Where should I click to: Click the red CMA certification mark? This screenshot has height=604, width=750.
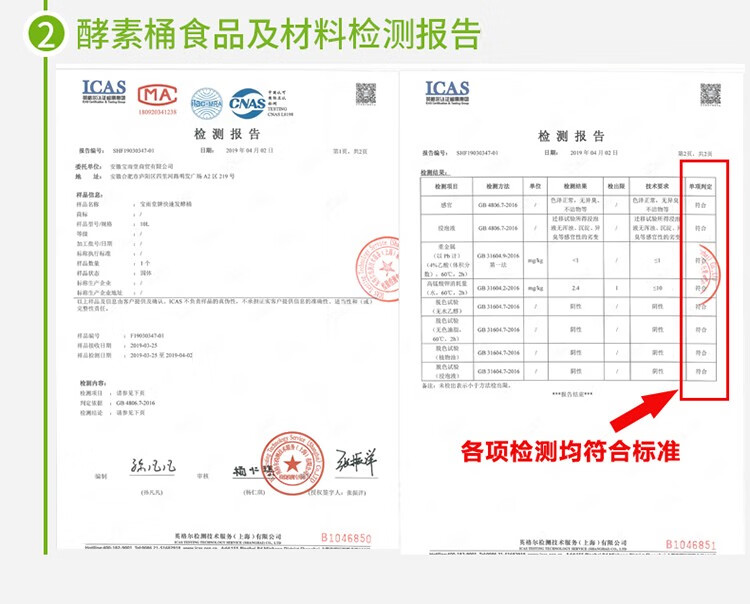pyautogui.click(x=157, y=96)
